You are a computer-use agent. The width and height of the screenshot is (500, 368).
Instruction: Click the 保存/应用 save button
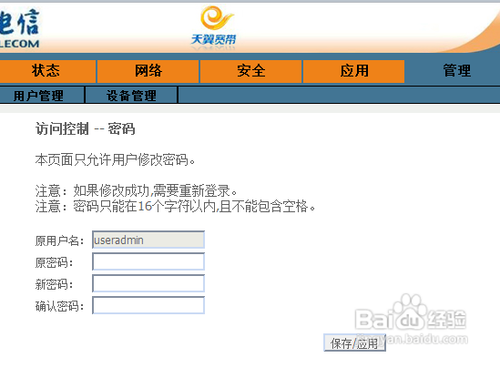[355, 343]
